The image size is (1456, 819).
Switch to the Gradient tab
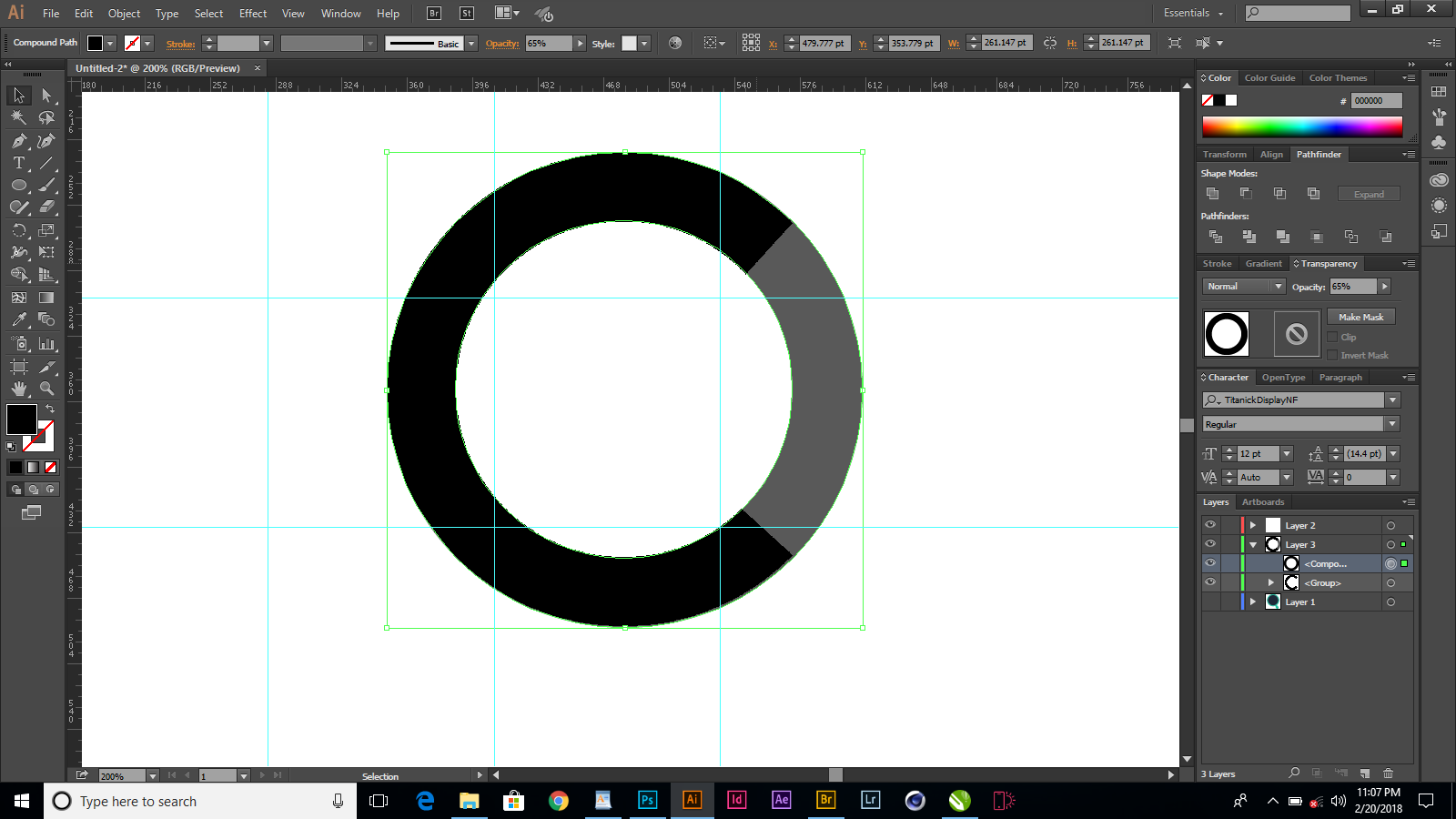pos(1263,264)
